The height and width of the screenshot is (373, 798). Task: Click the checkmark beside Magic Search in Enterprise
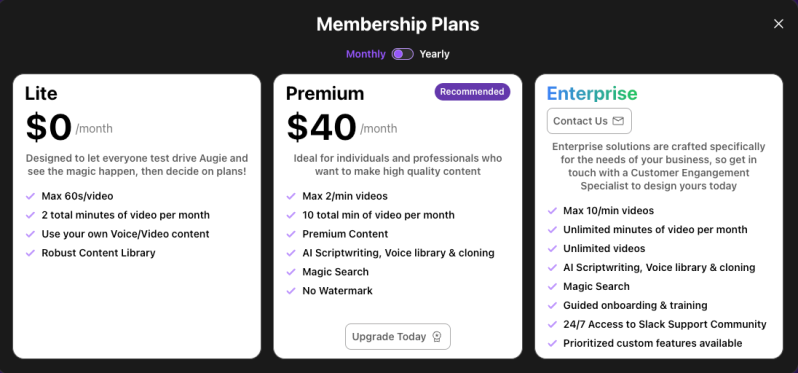552,286
